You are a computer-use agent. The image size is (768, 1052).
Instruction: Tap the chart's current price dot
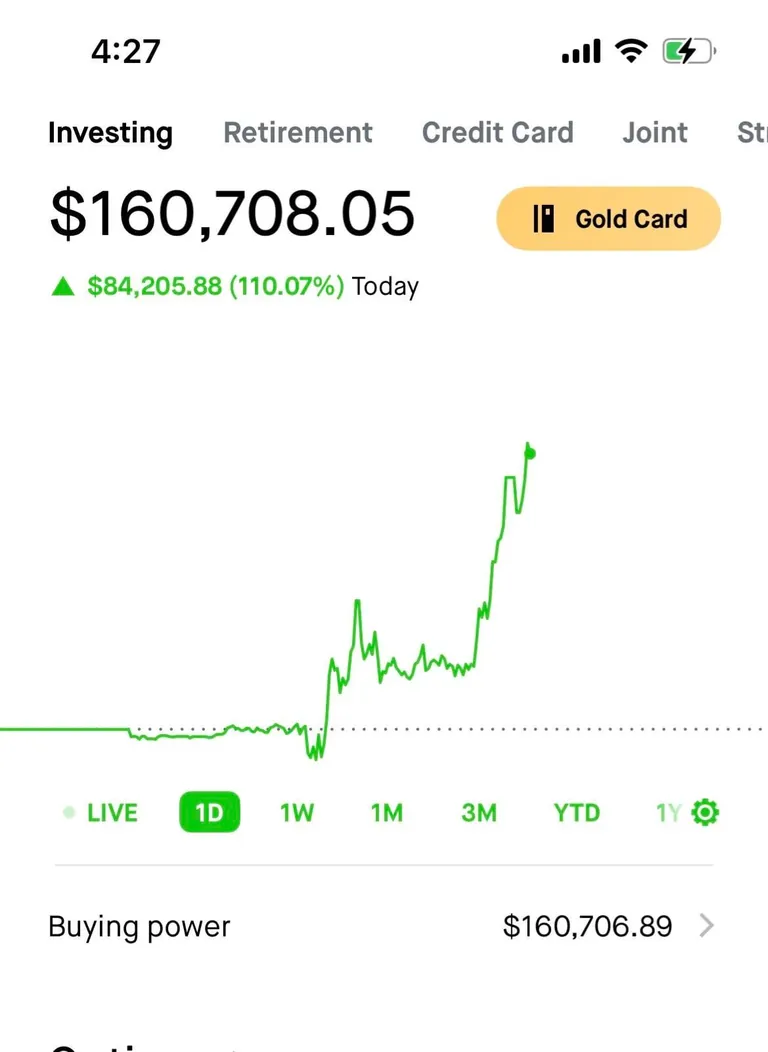[x=530, y=453]
